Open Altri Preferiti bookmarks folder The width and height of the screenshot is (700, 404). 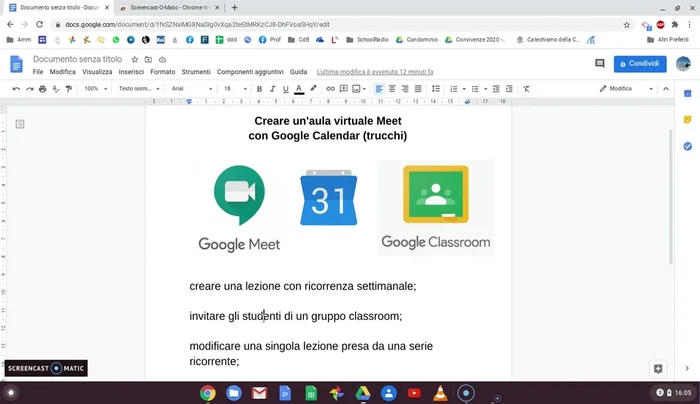click(668, 40)
